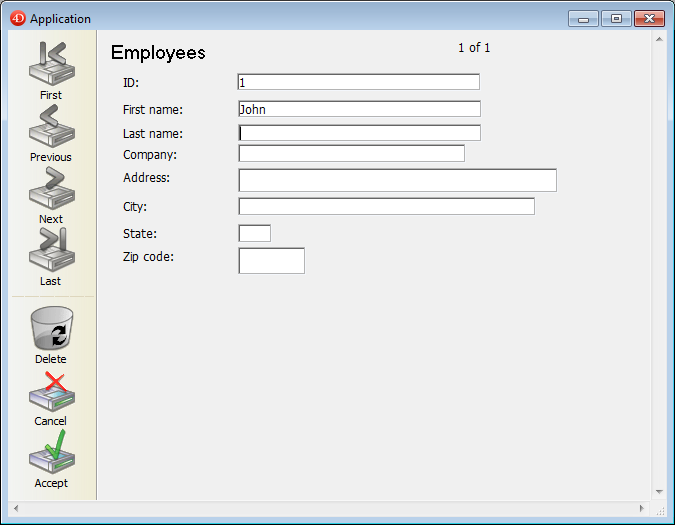This screenshot has height=525, width=675.
Task: Click into the First name field
Action: pyautogui.click(x=359, y=109)
